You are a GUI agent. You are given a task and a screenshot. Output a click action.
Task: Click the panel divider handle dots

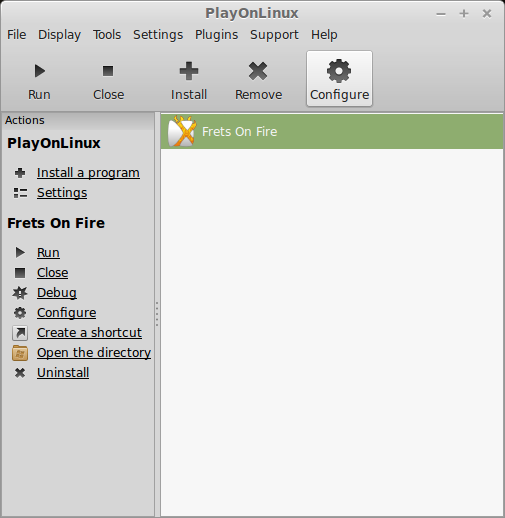157,314
